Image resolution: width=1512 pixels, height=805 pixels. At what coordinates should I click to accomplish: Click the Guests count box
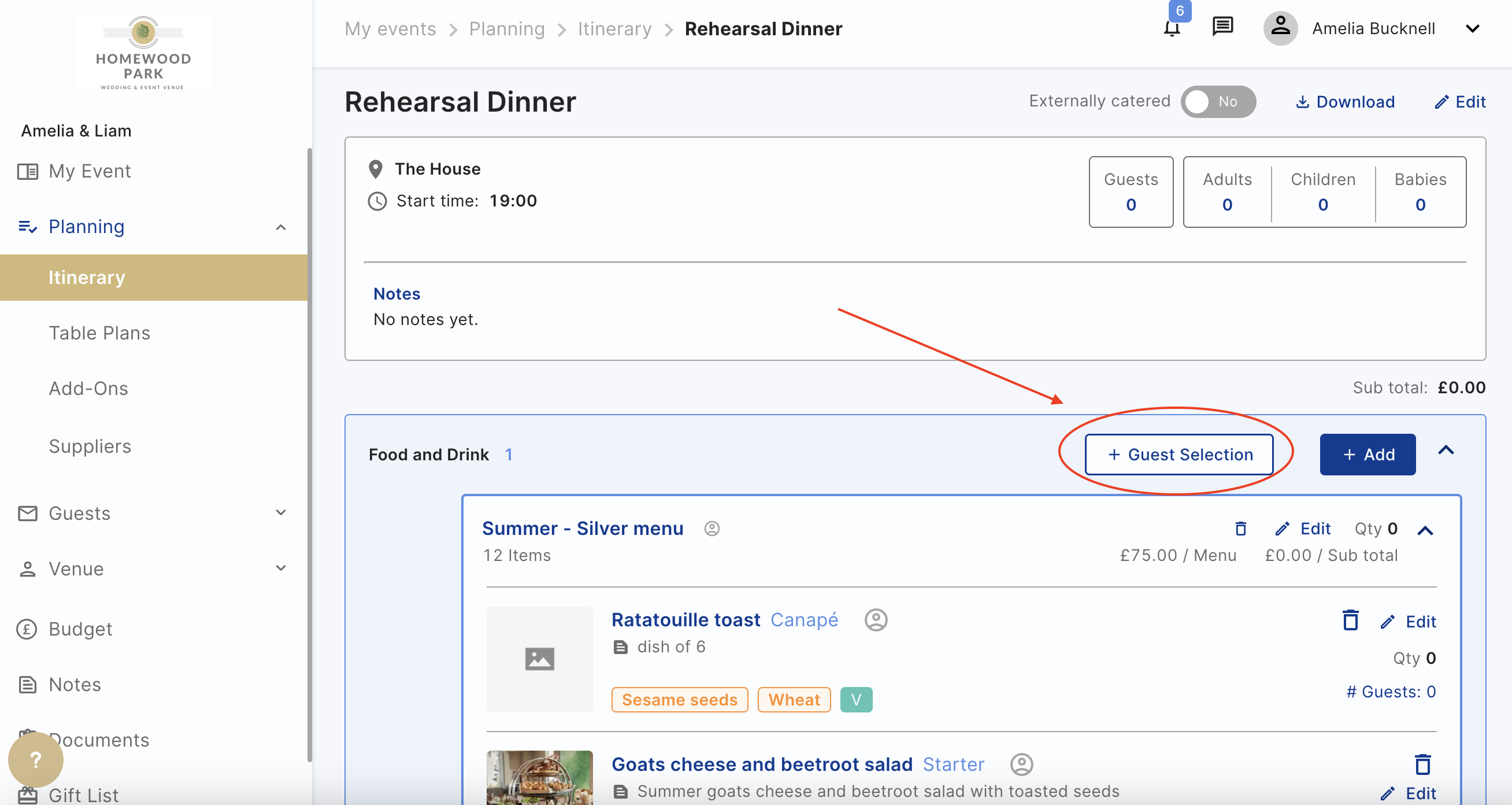[1131, 191]
